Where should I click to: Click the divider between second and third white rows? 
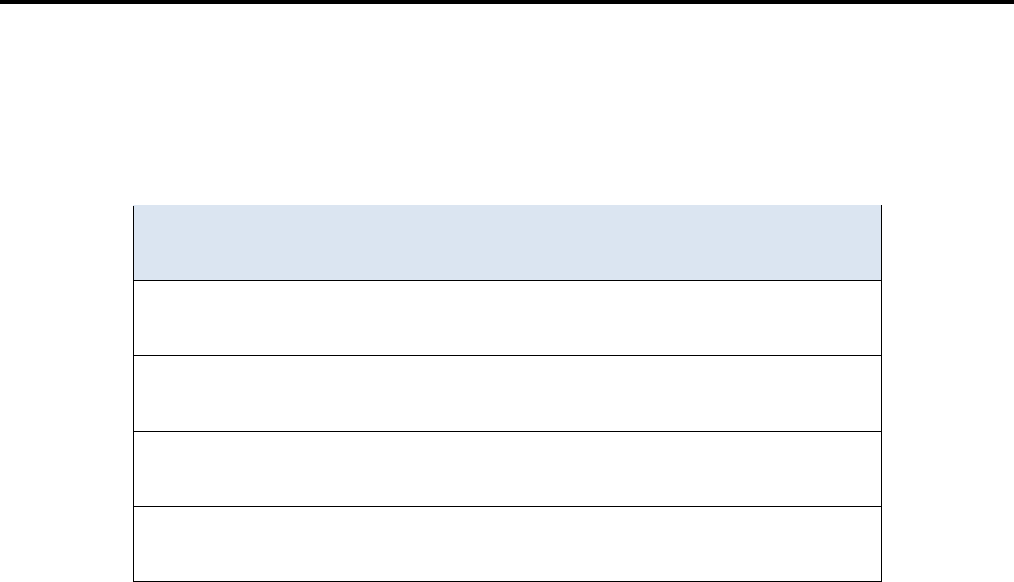[x=507, y=430]
